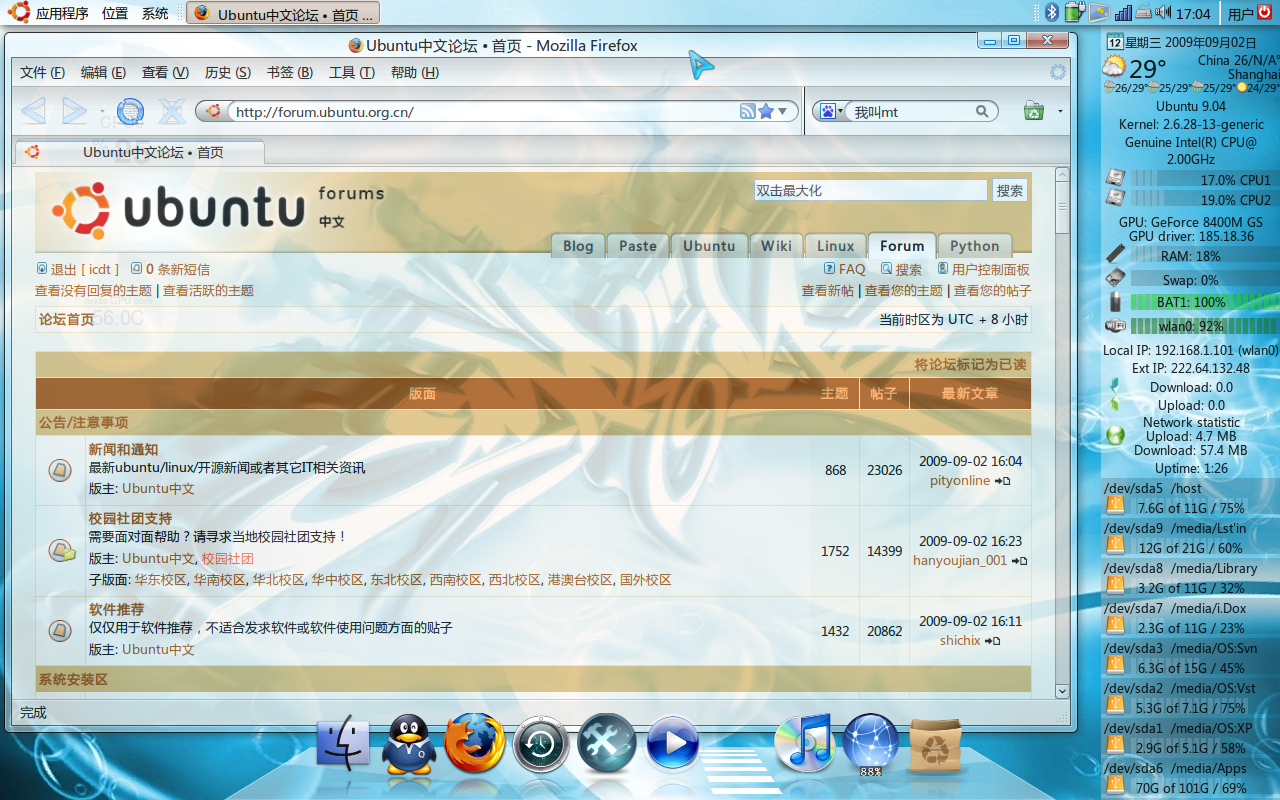This screenshot has height=800, width=1280.
Task: Click the red power button in top panel
Action: point(1265,12)
